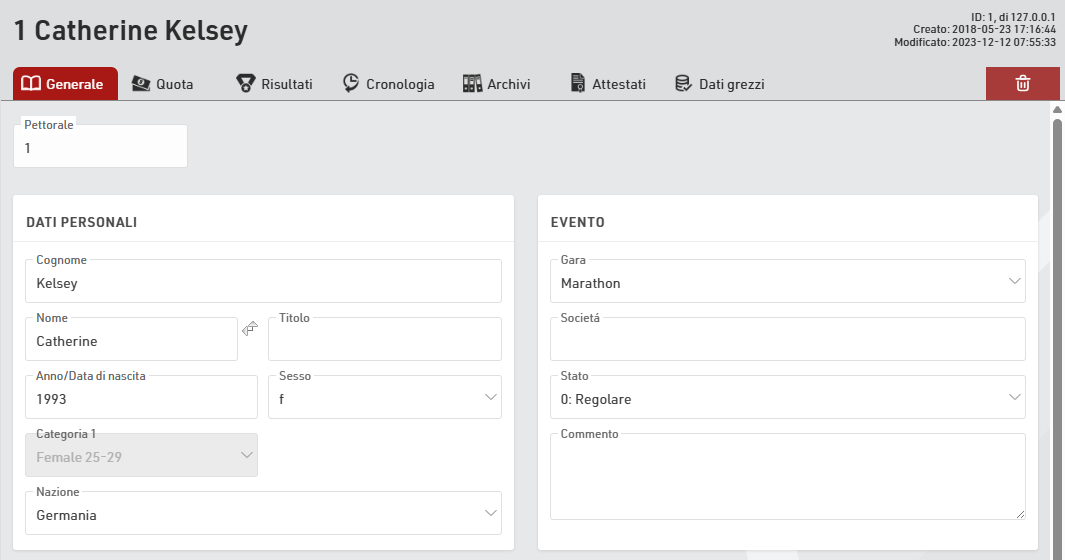Click the money icon beside Quota
Screen dimensions: 1065x560
coord(141,84)
